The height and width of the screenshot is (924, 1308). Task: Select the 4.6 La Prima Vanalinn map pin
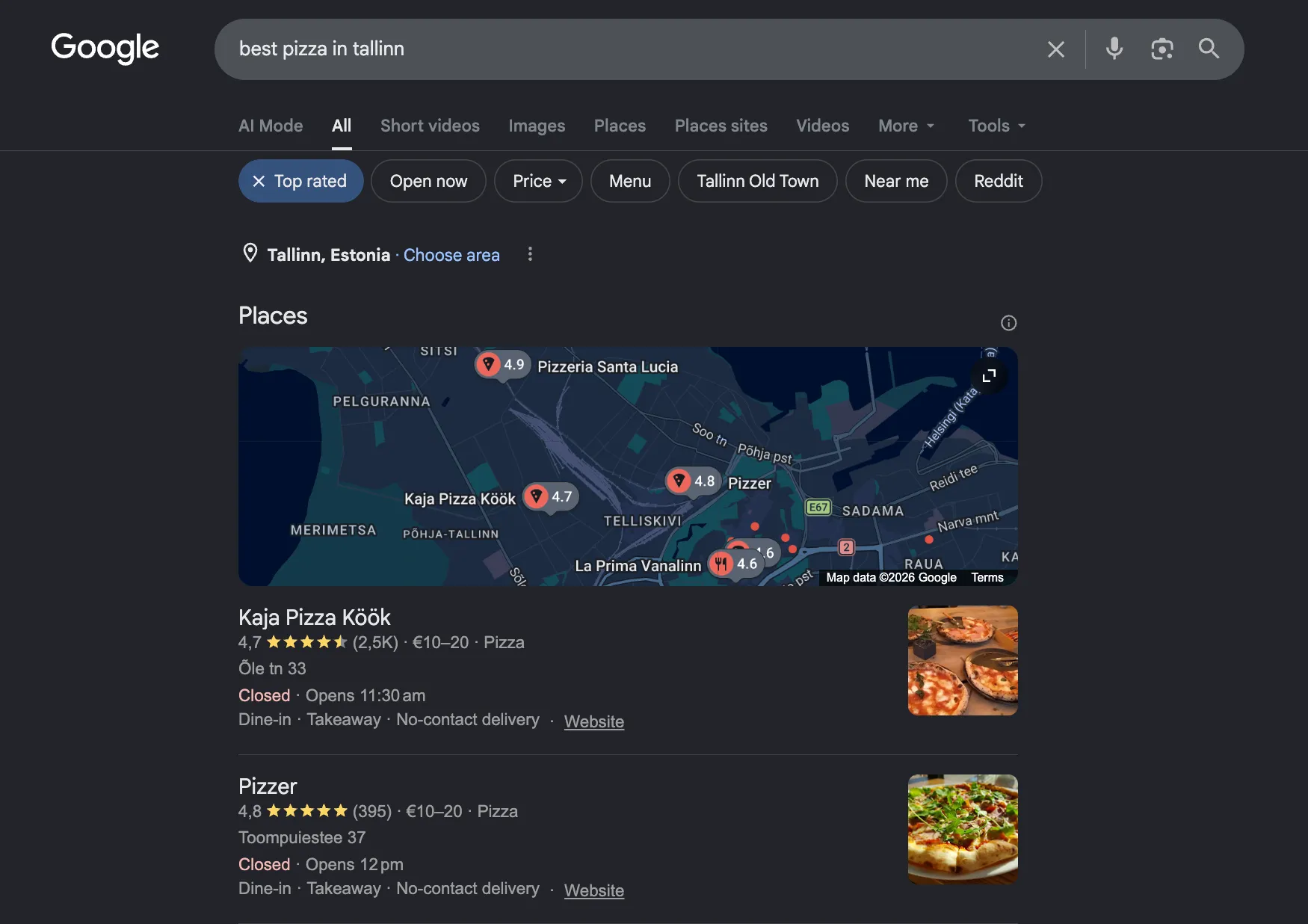point(735,564)
